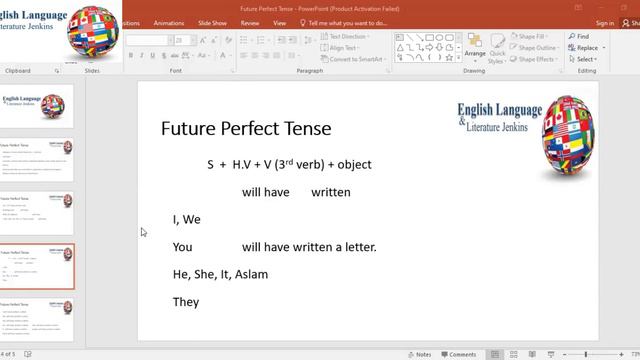Open the Replace dropdown arrow
Screen dimensions: 640x360
point(604,48)
